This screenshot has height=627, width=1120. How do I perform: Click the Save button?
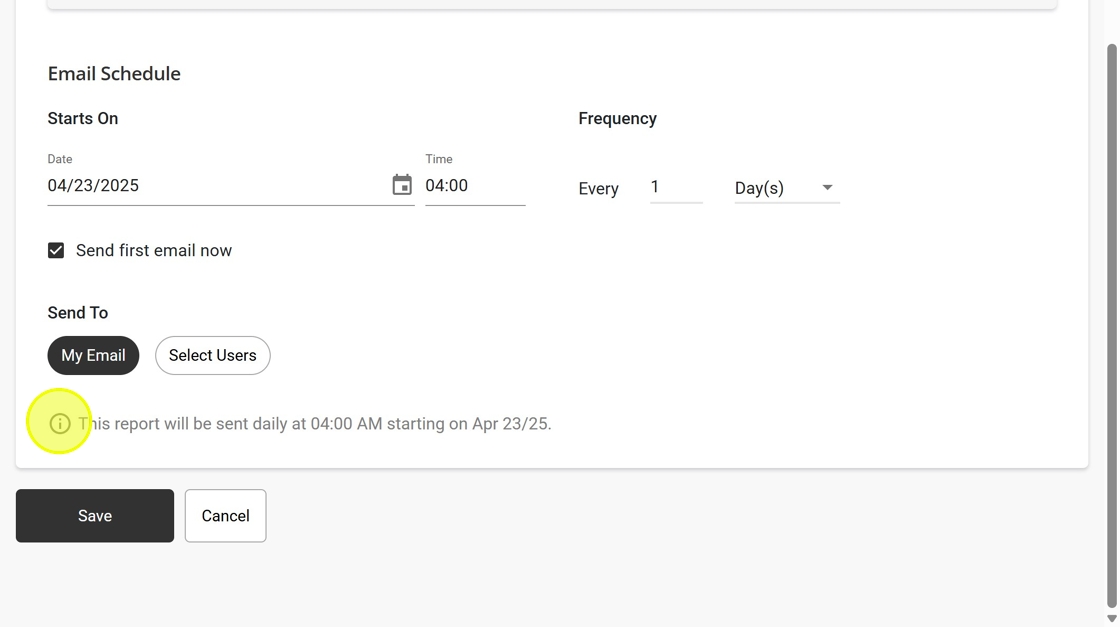[95, 516]
